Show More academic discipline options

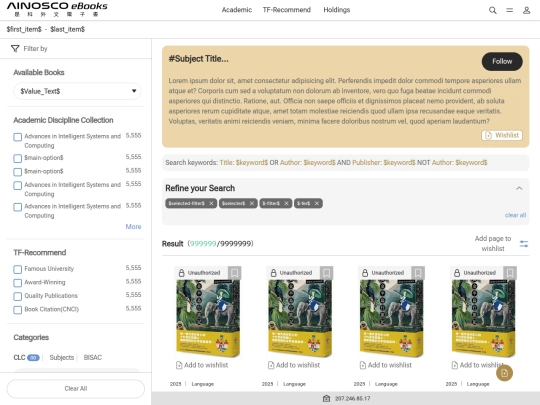point(133,227)
